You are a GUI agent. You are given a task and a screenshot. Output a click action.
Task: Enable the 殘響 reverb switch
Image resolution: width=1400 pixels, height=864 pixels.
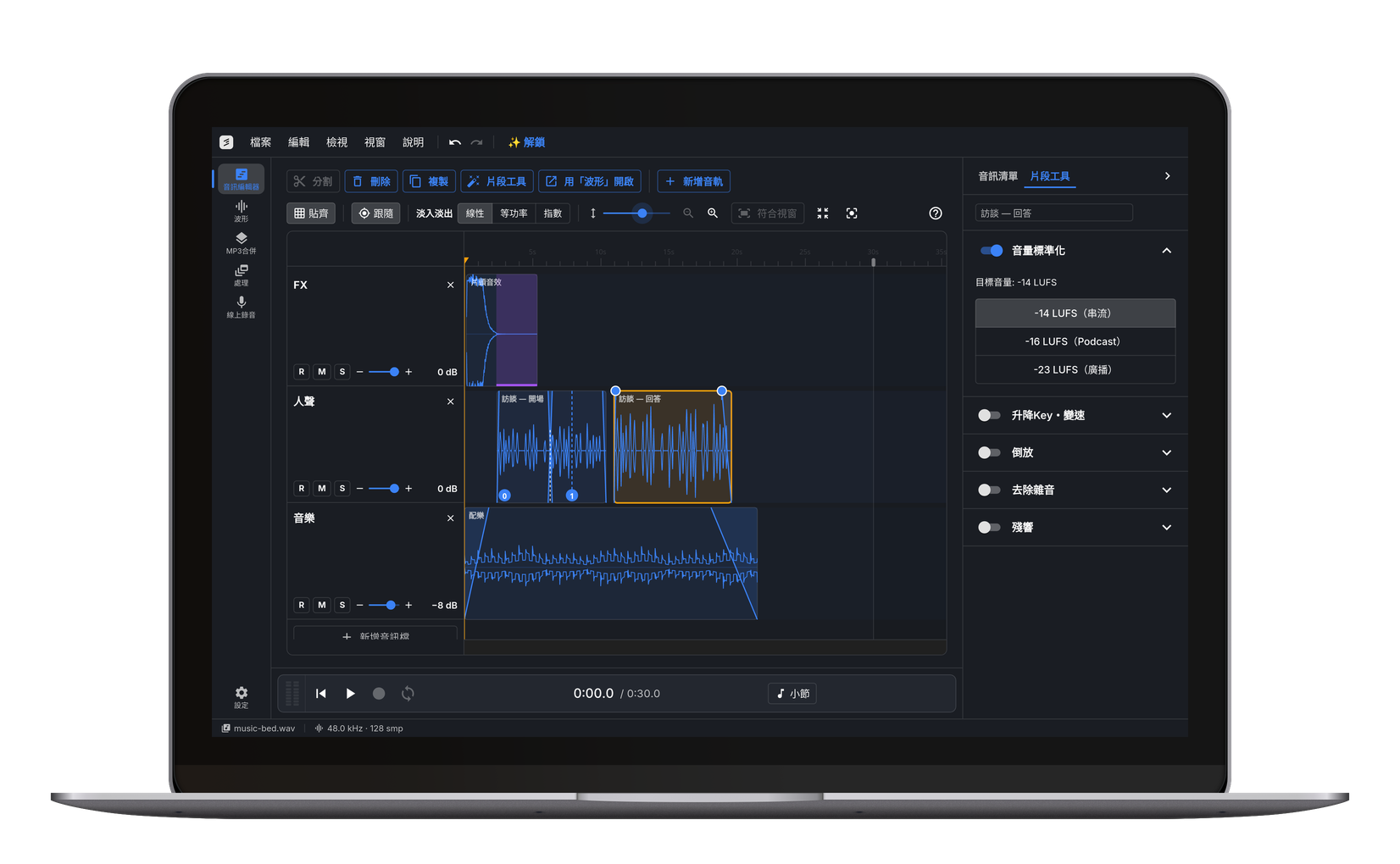(x=989, y=527)
